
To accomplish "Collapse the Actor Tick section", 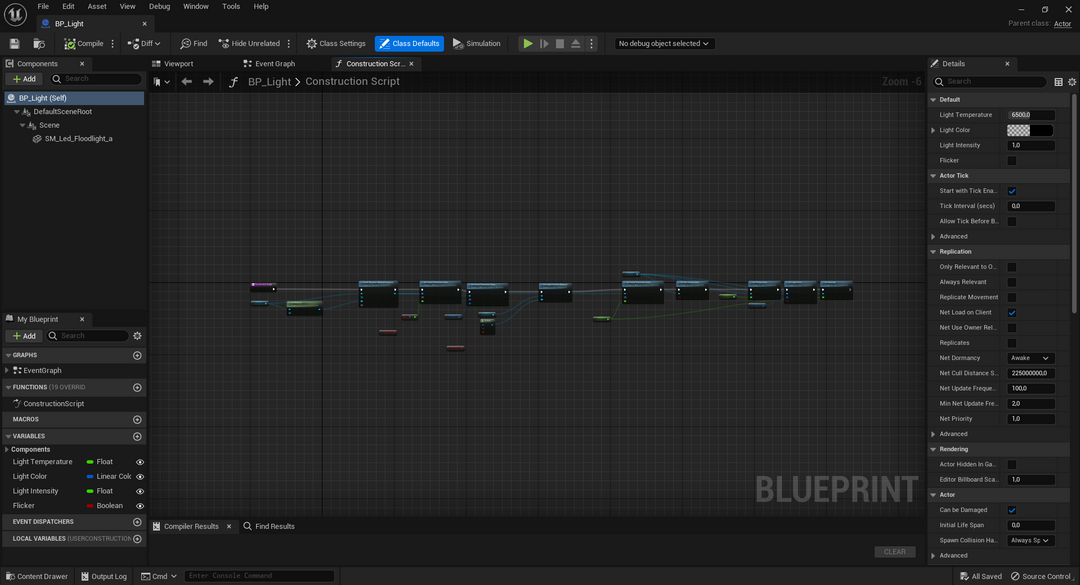I will tap(933, 175).
